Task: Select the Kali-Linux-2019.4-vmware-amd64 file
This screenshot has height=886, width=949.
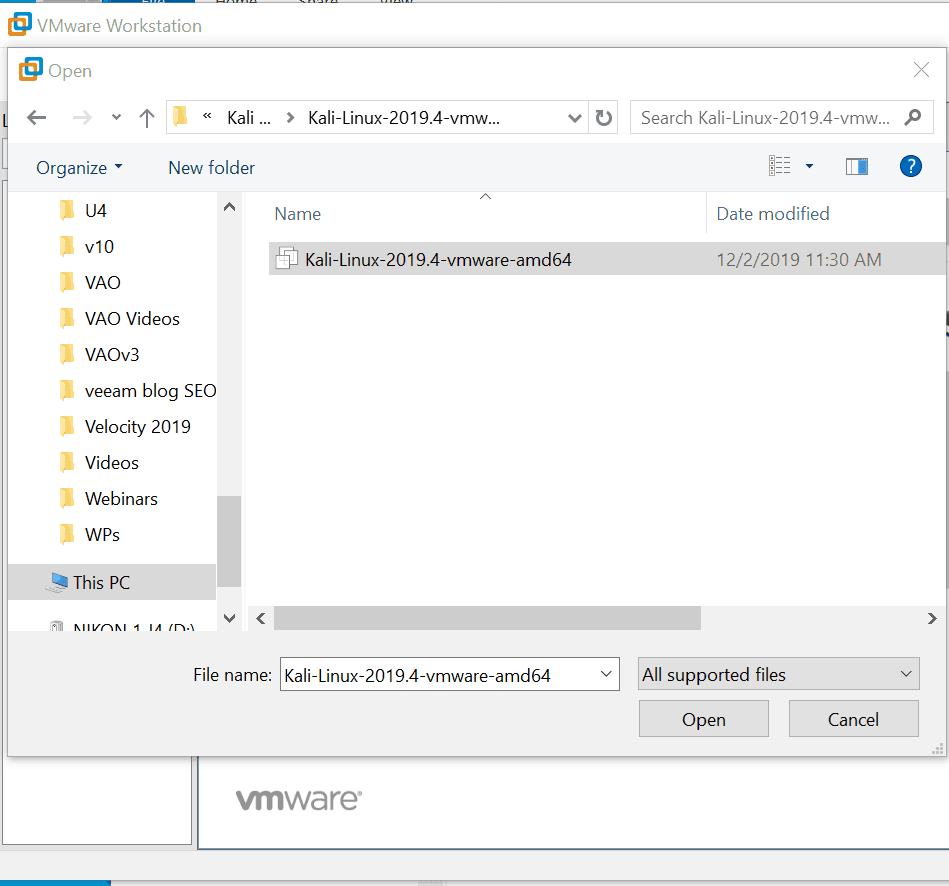Action: pyautogui.click(x=607, y=259)
